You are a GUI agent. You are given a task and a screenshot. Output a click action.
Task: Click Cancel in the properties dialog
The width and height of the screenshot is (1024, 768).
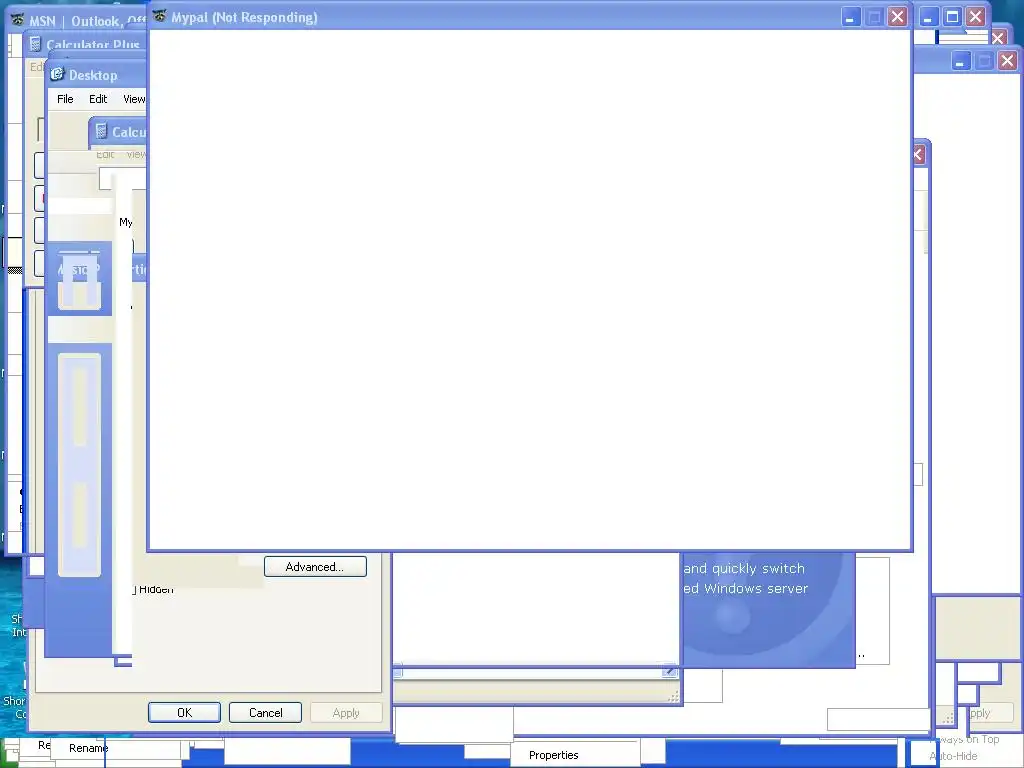pyautogui.click(x=265, y=712)
